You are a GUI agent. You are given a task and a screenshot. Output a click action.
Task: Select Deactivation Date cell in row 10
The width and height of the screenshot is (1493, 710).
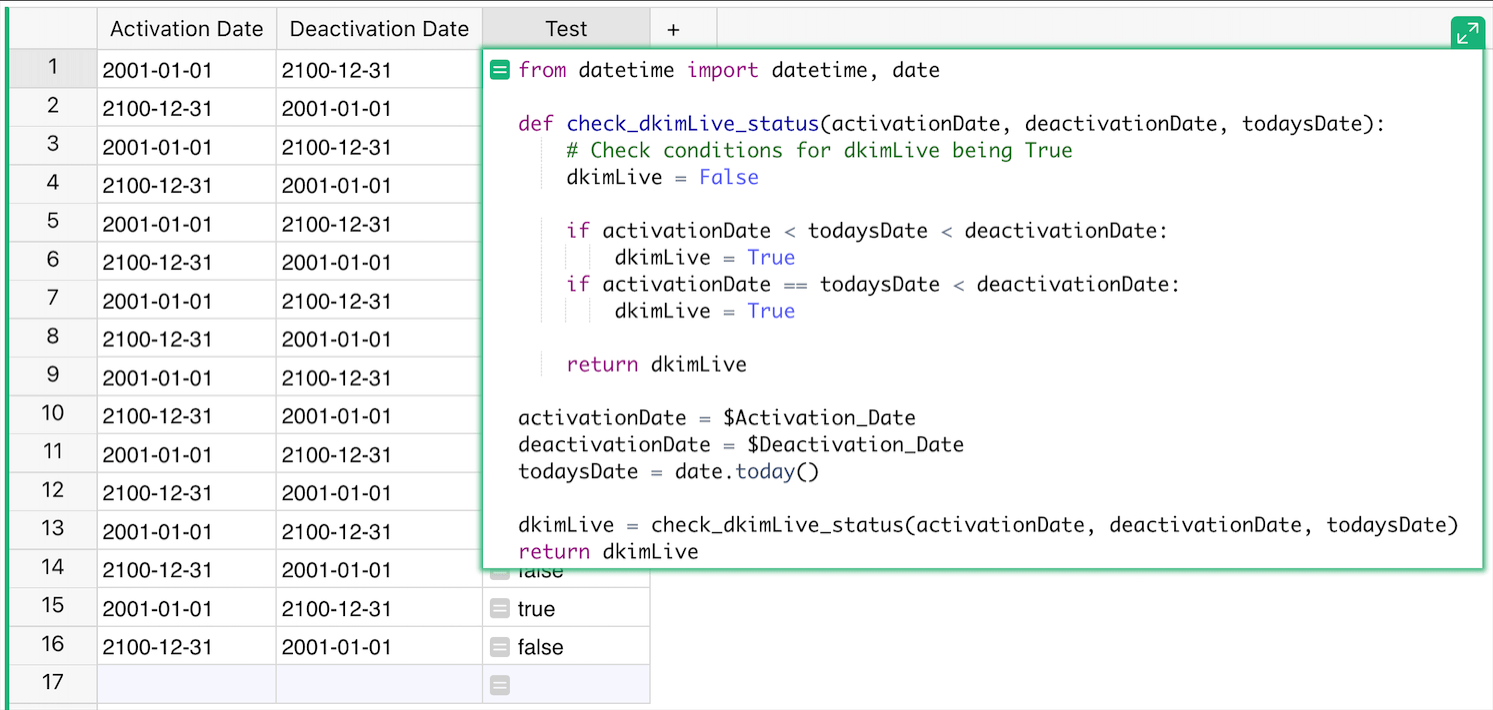click(378, 416)
